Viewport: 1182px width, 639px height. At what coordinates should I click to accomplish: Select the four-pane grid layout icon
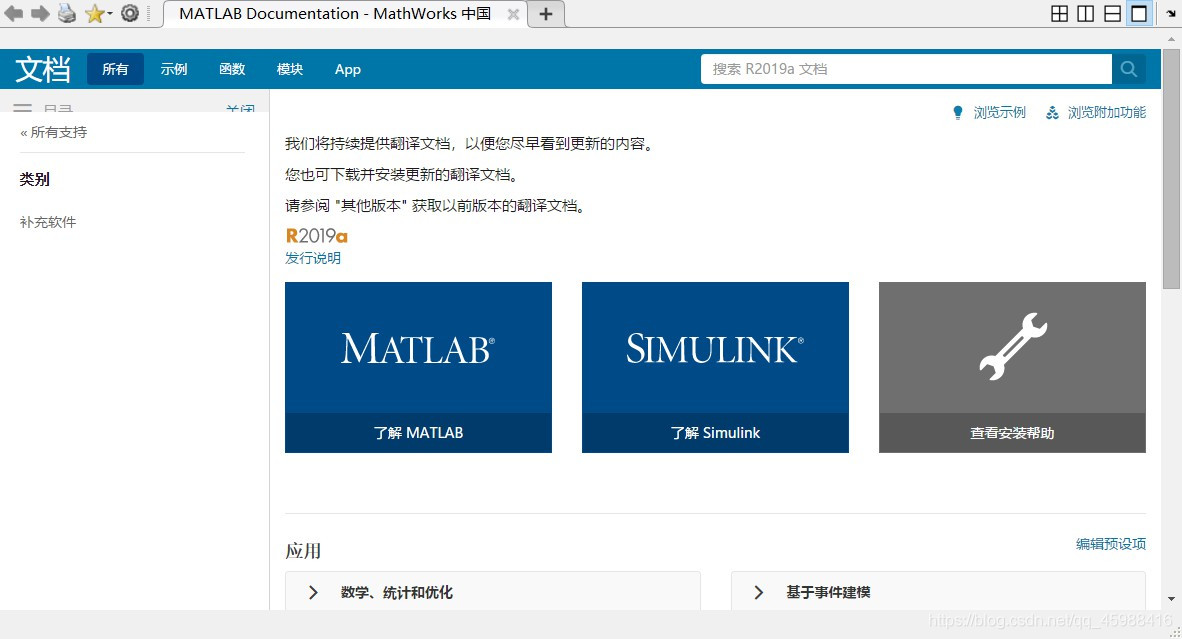(x=1059, y=14)
